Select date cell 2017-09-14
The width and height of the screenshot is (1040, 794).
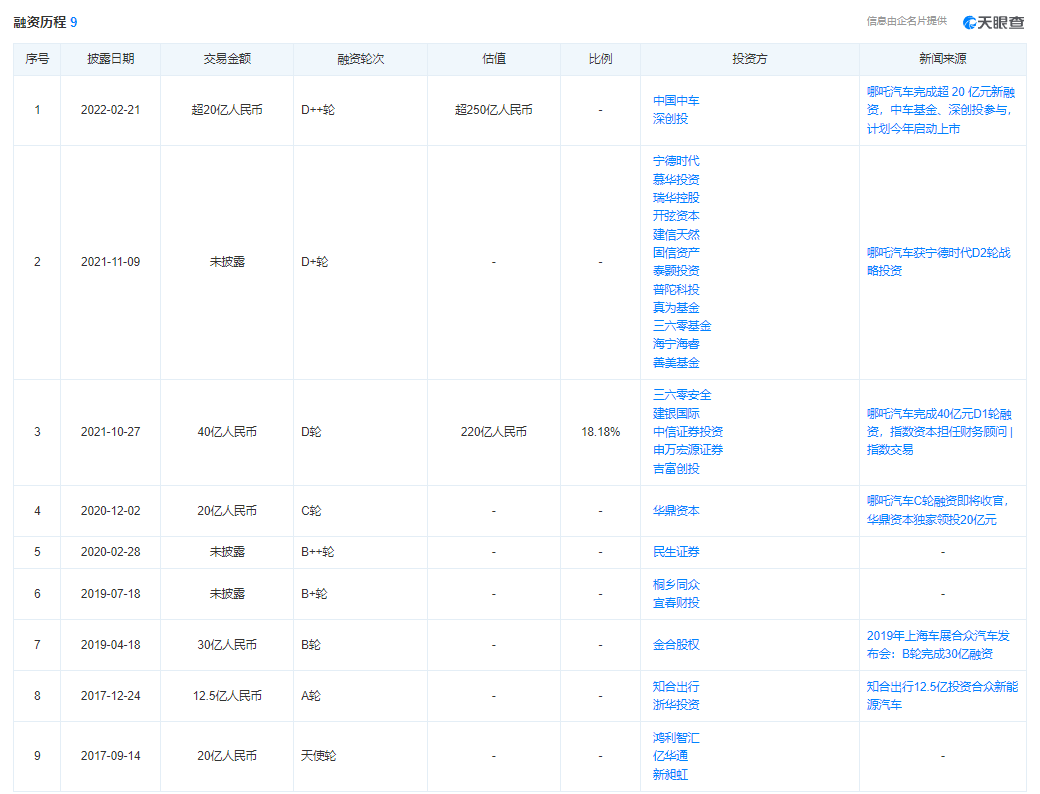111,756
